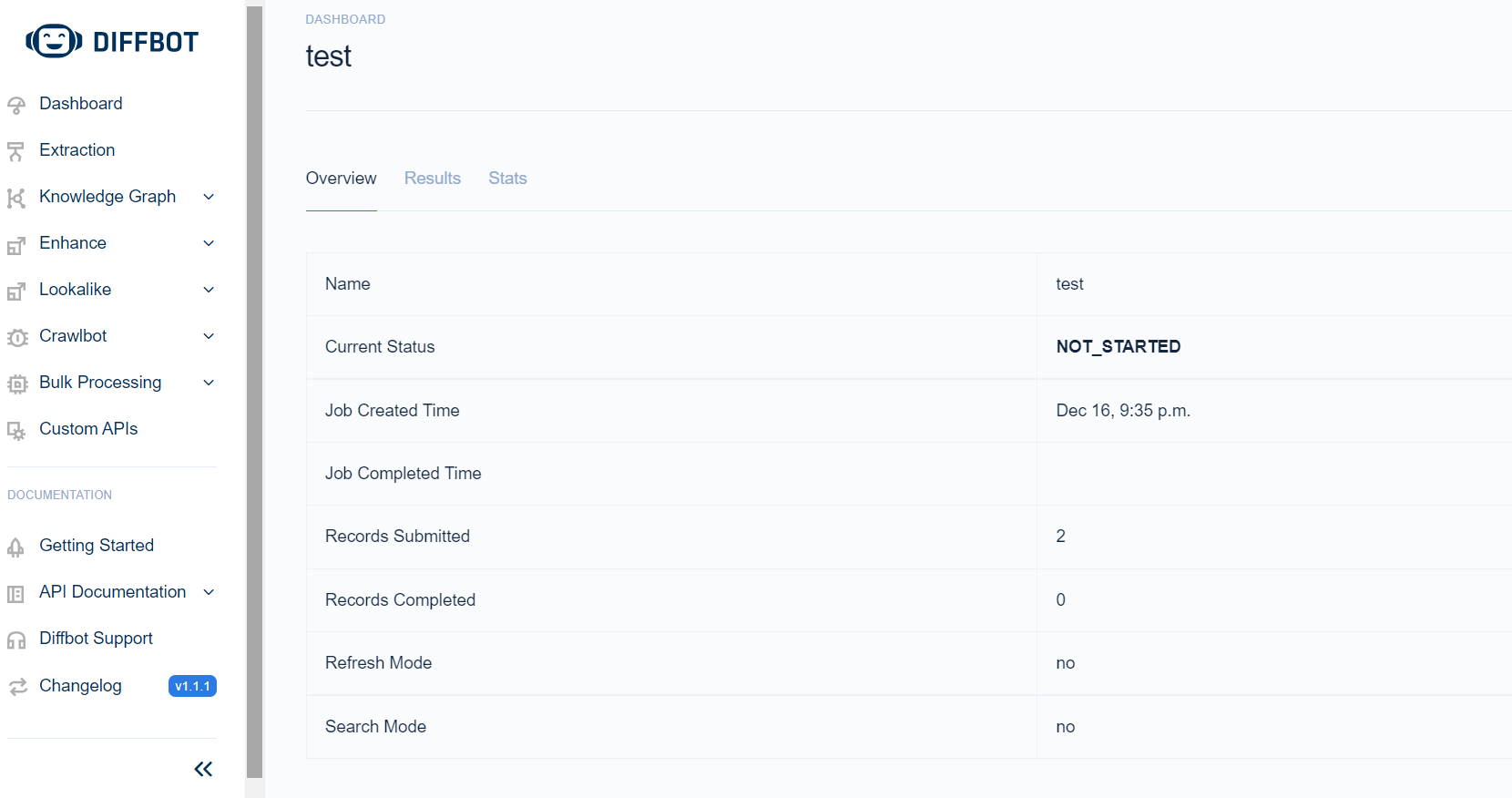Click the sidebar vertical scrollbar
Viewport: 1512px width, 798px height.
click(255, 392)
